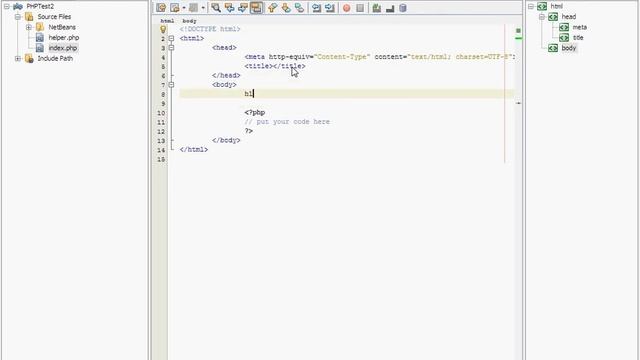Open the Forward history dropdown arrow
The image size is (640, 360).
pos(203,8)
